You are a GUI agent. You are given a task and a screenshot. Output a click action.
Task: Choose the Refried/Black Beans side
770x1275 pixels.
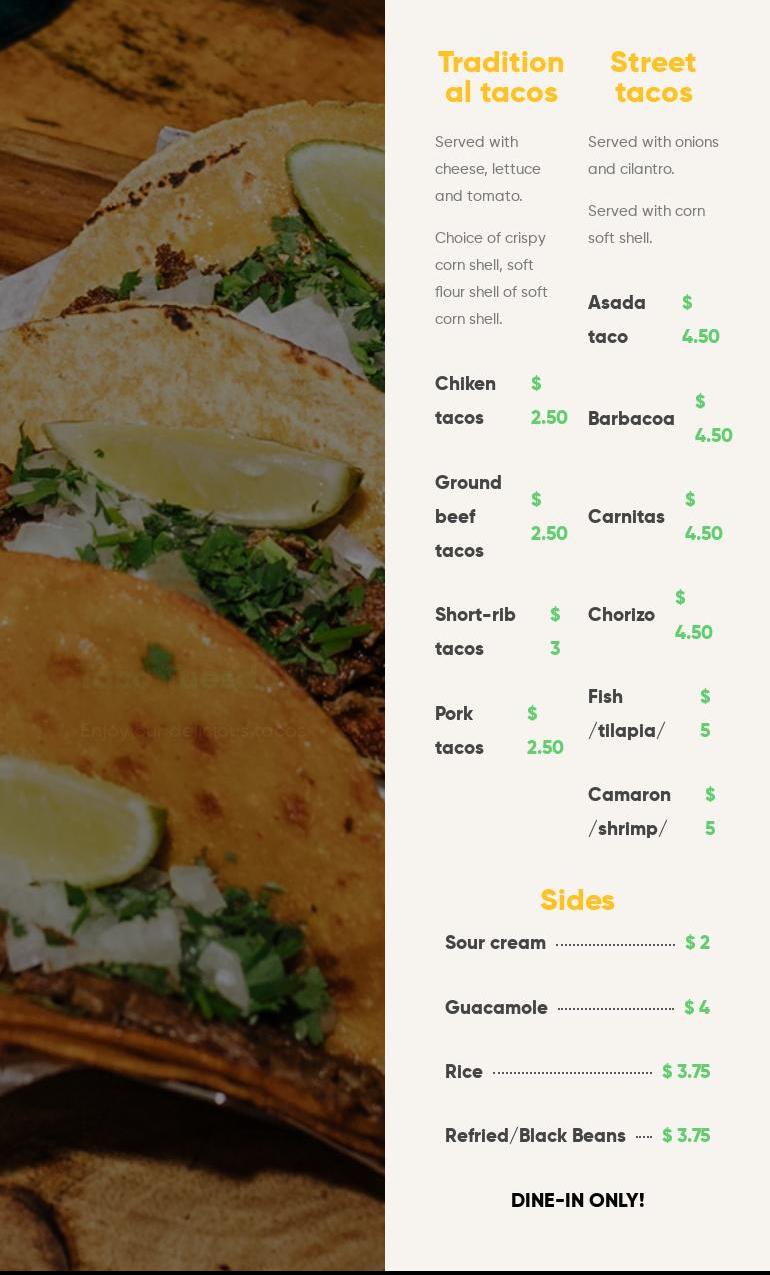pyautogui.click(x=535, y=1136)
